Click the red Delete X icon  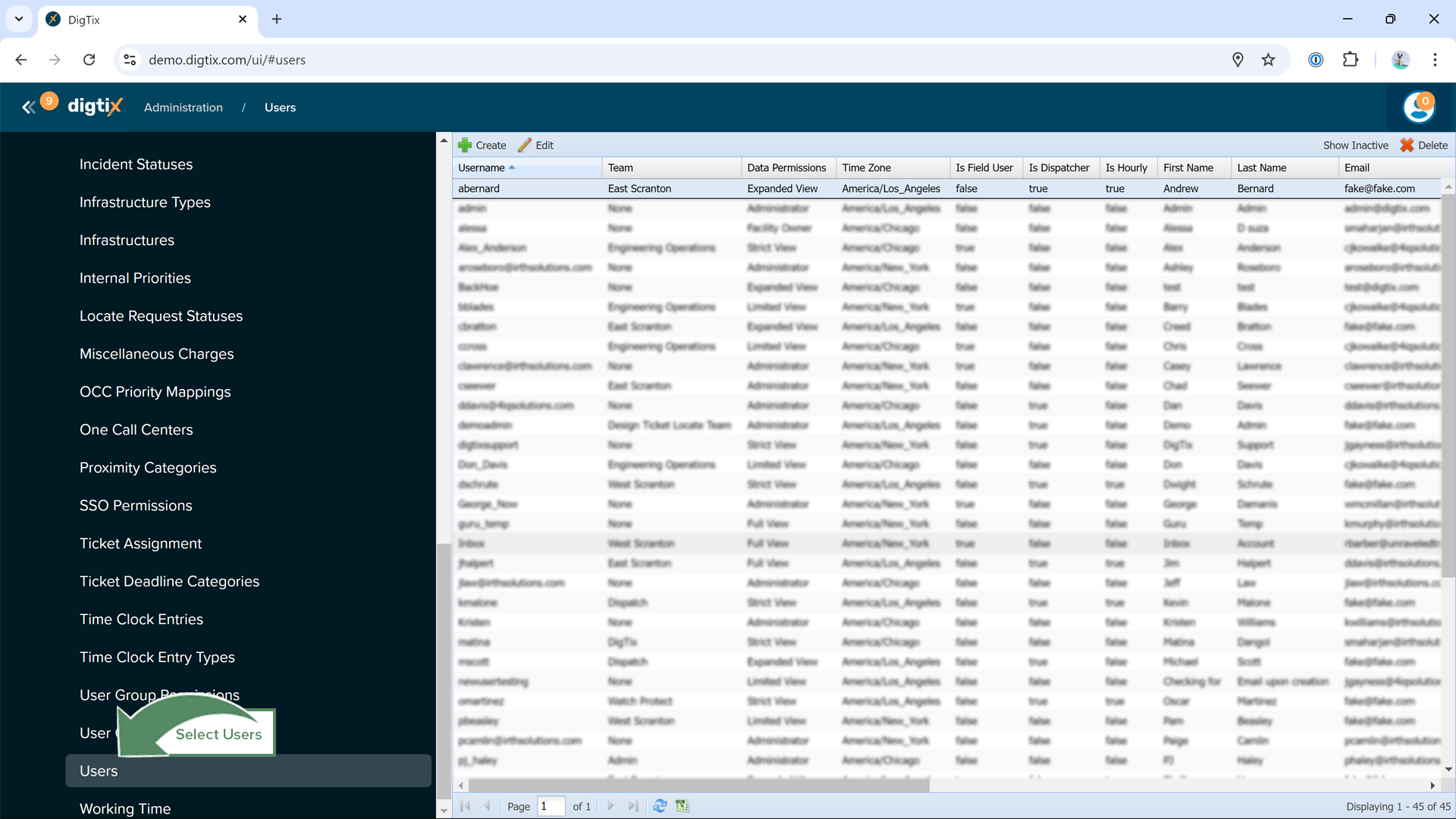click(x=1407, y=145)
